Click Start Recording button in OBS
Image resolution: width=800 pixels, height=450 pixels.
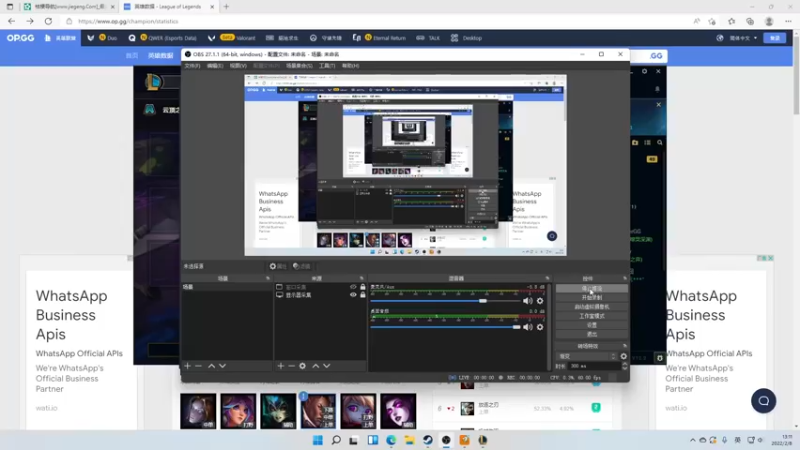coord(591,297)
